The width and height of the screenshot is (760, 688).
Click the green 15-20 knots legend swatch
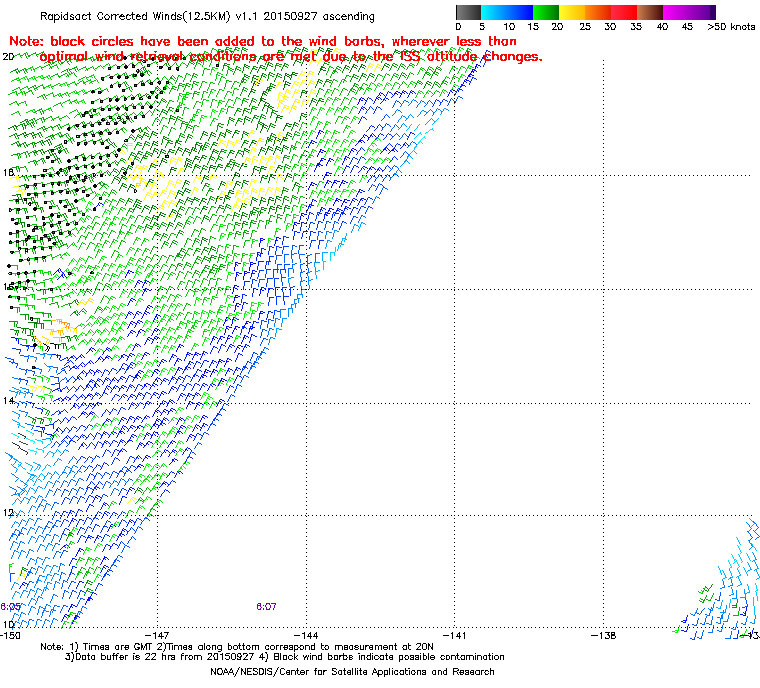click(546, 12)
